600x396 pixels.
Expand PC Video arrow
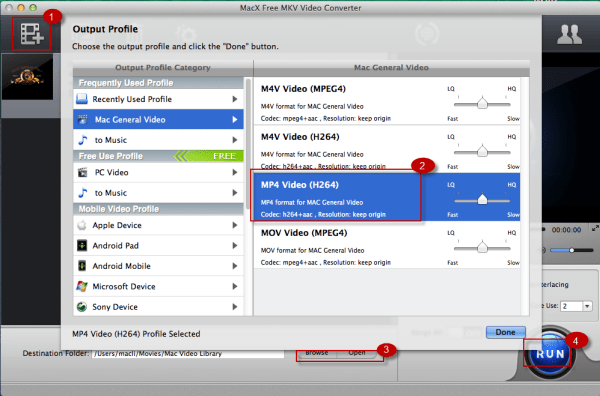coord(235,172)
